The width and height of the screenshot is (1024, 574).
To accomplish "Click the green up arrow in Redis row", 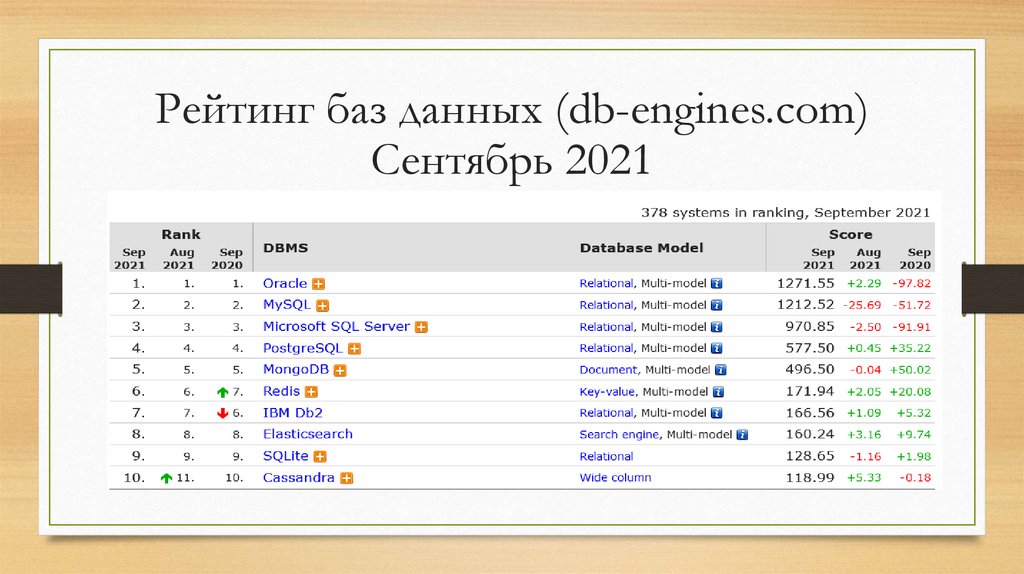I will coord(223,392).
